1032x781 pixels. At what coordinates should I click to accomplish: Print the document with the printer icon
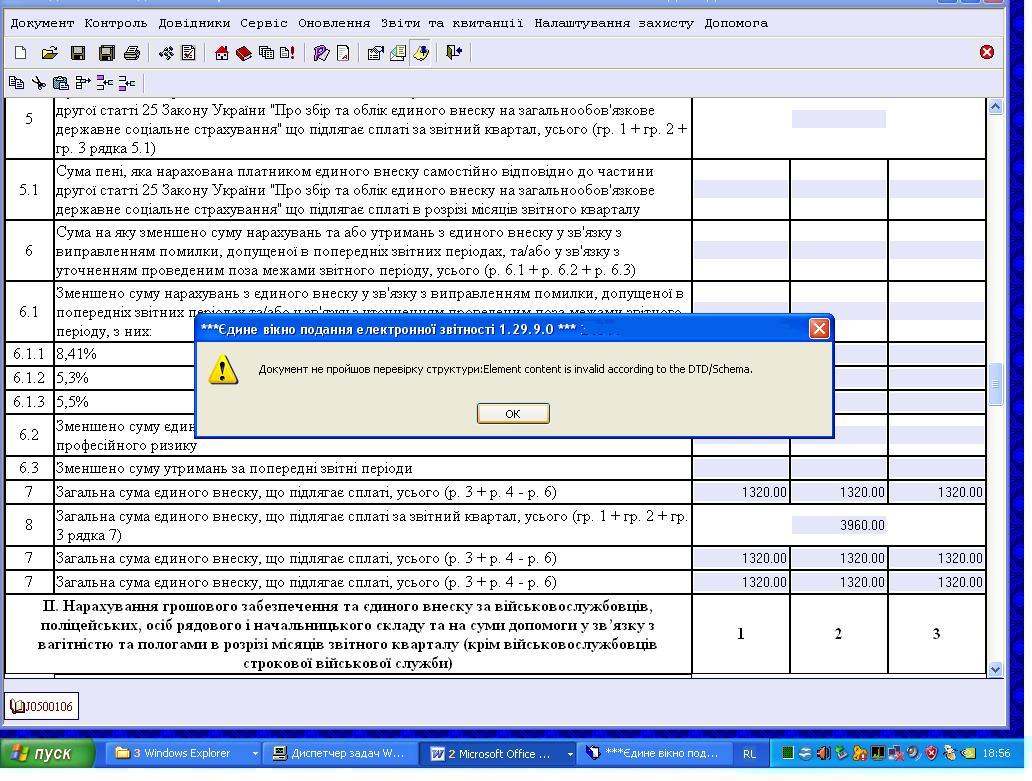[132, 53]
